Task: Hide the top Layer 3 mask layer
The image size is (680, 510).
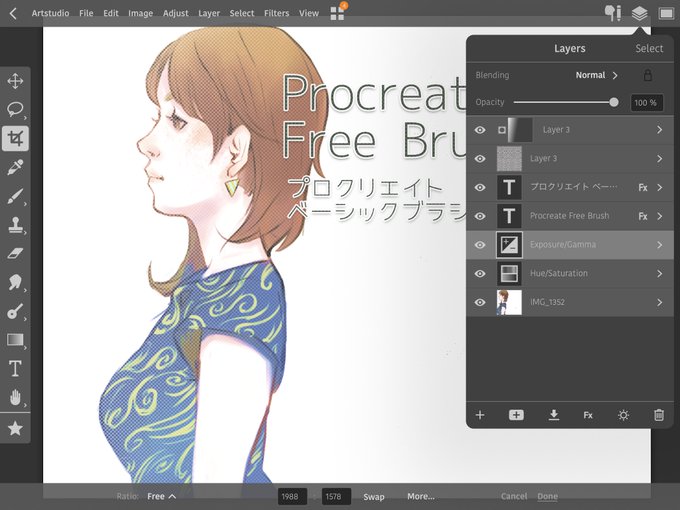Action: [480, 130]
